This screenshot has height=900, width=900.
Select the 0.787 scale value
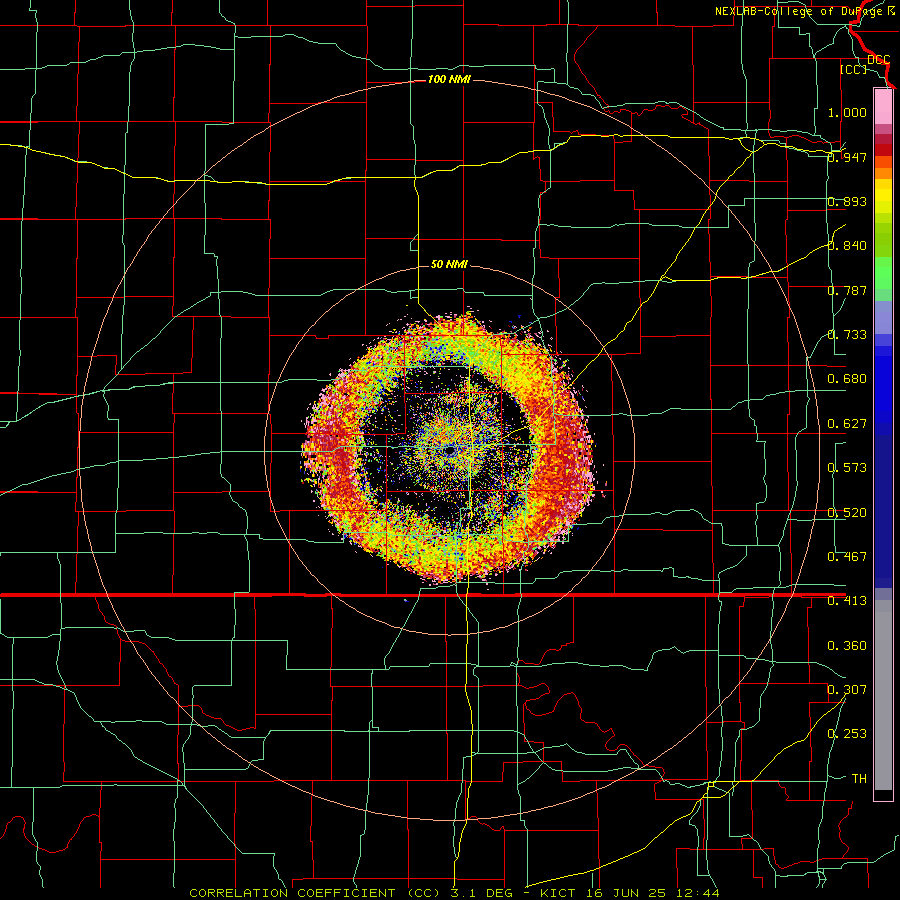coord(847,290)
